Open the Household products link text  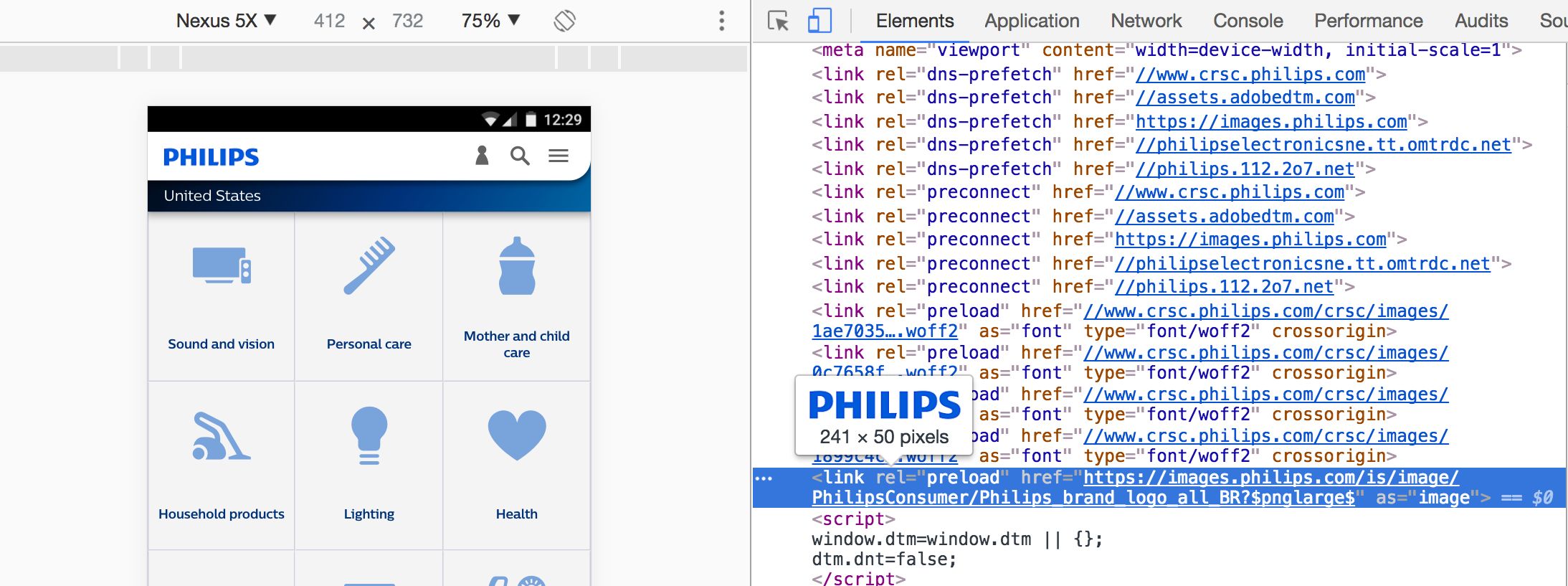222,514
